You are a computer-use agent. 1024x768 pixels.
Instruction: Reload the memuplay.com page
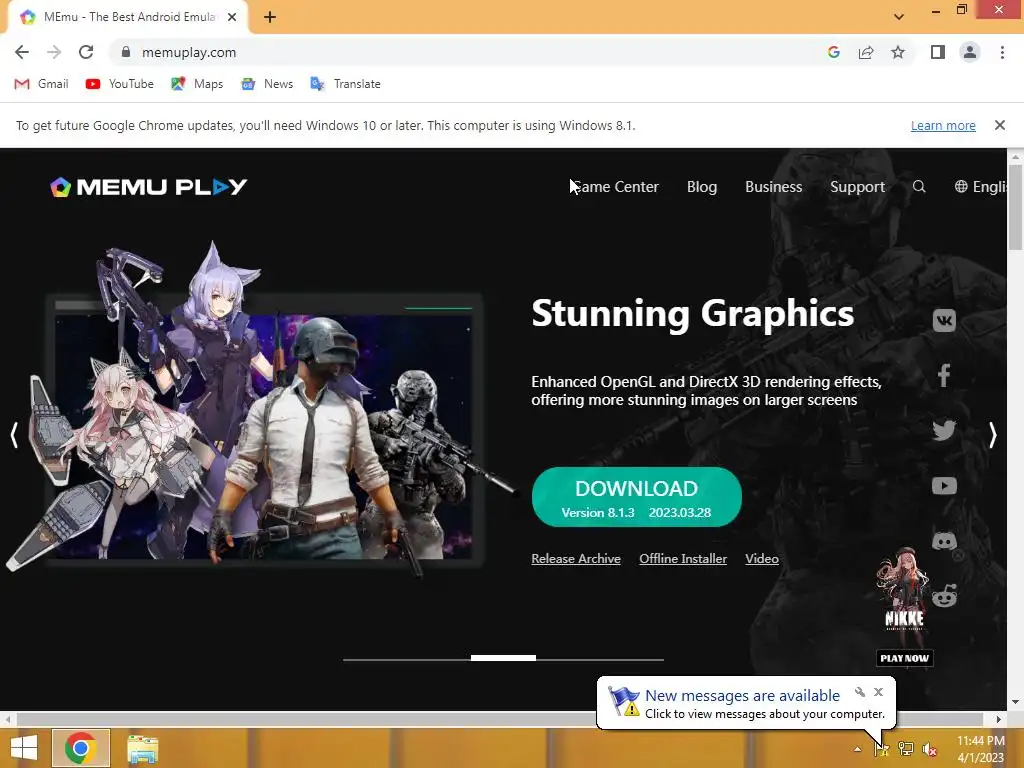(x=86, y=52)
